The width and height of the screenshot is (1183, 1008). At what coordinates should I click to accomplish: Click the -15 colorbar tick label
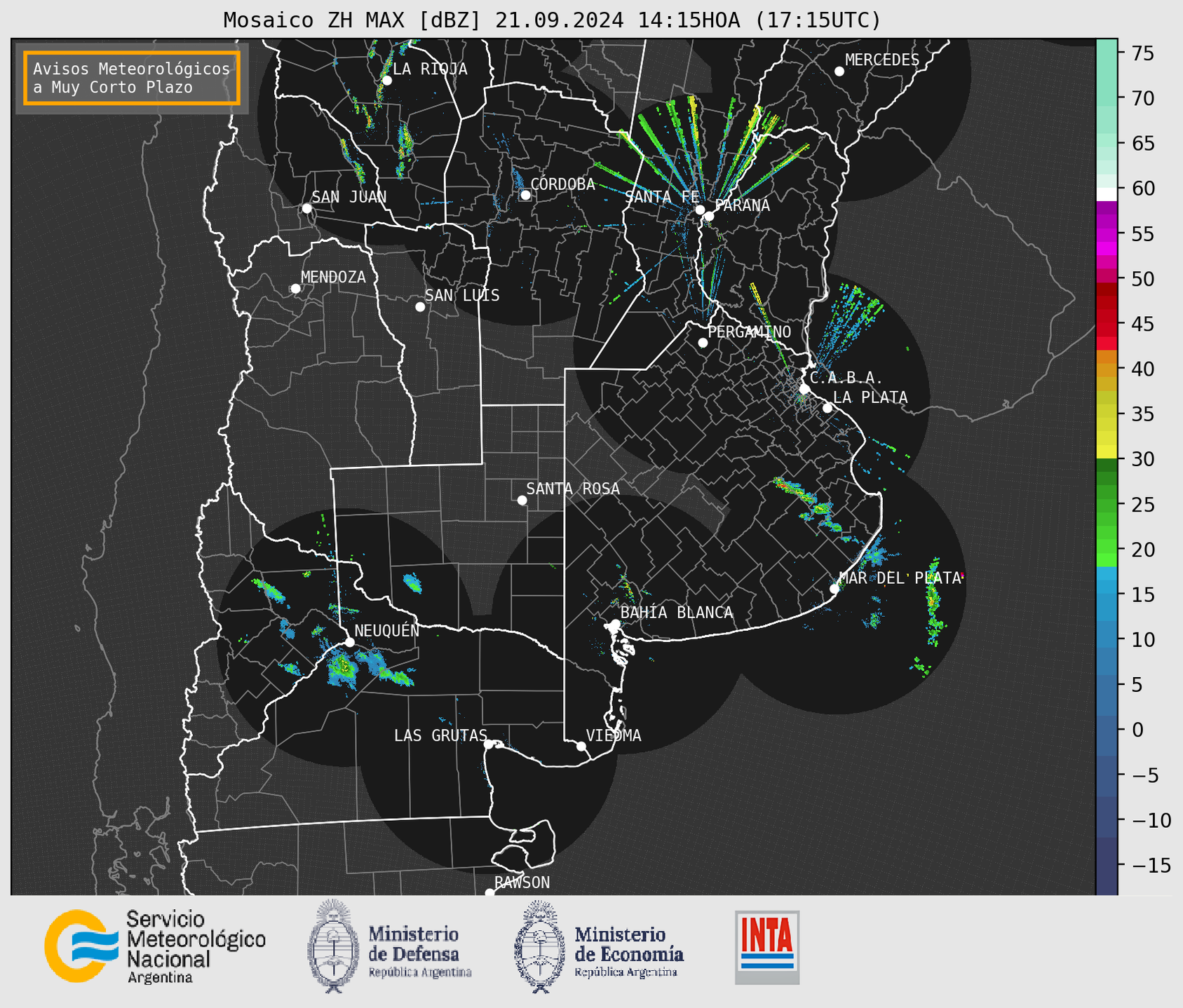1151,865
